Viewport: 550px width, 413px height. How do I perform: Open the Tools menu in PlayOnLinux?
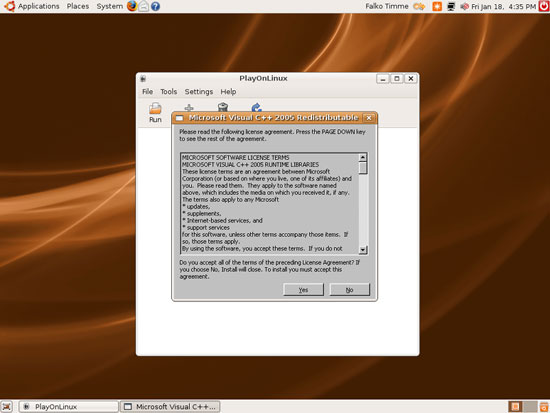(169, 92)
